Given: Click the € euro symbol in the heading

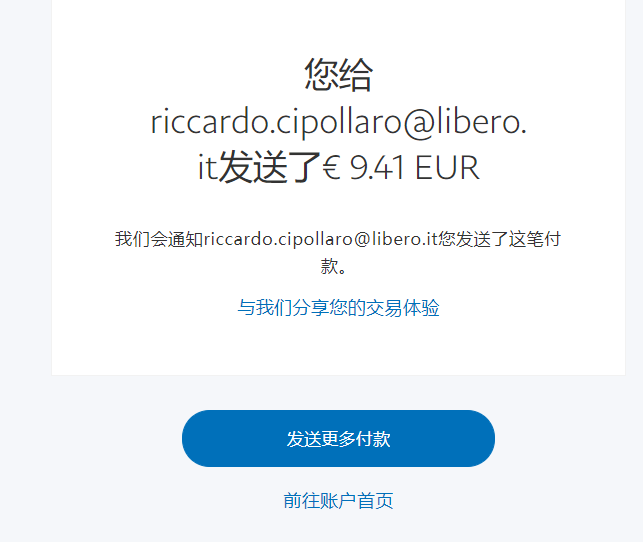Looking at the screenshot, I should (x=331, y=168).
